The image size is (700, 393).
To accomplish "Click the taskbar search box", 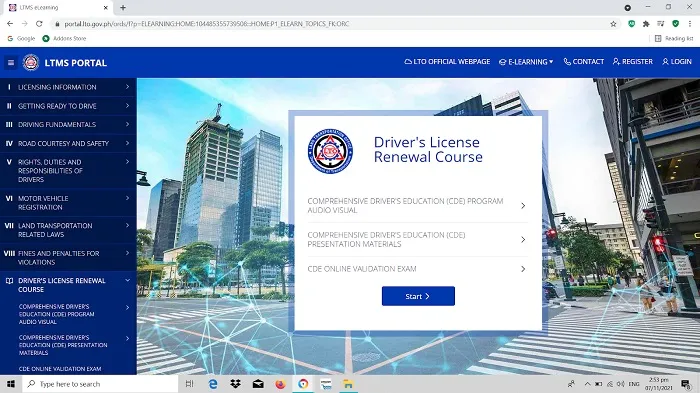I will [x=100, y=384].
